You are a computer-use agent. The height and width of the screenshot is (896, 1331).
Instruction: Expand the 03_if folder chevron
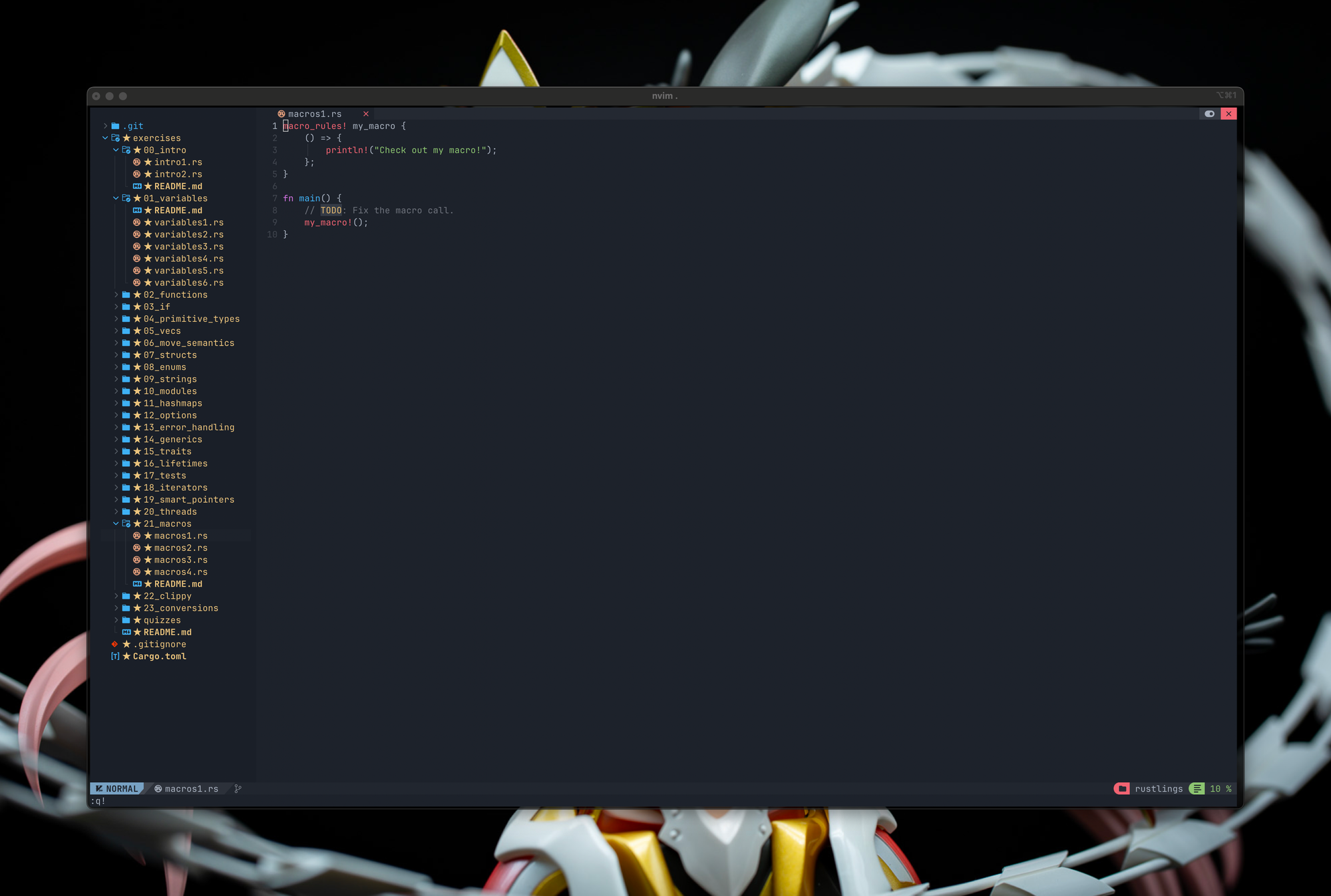pos(116,307)
